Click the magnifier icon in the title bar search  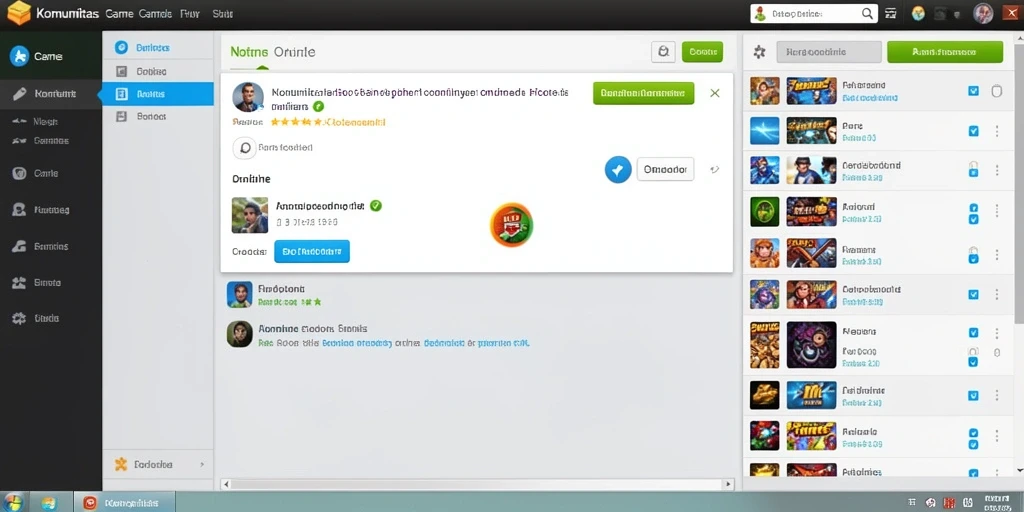click(867, 13)
